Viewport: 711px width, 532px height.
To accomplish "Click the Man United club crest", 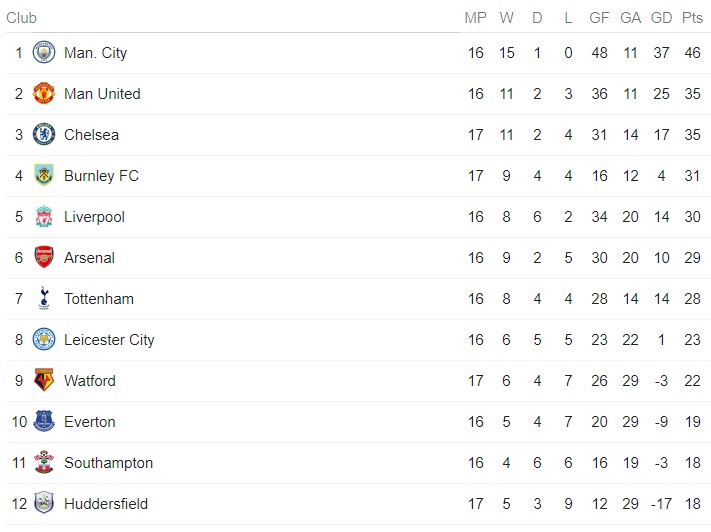I will [x=43, y=93].
